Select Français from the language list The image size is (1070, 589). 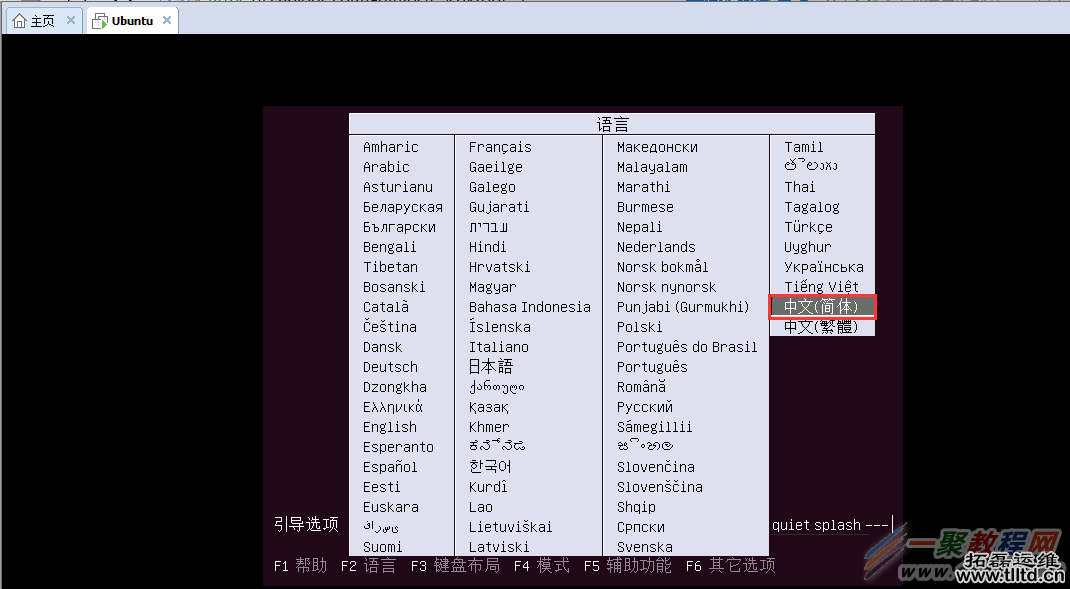click(500, 147)
